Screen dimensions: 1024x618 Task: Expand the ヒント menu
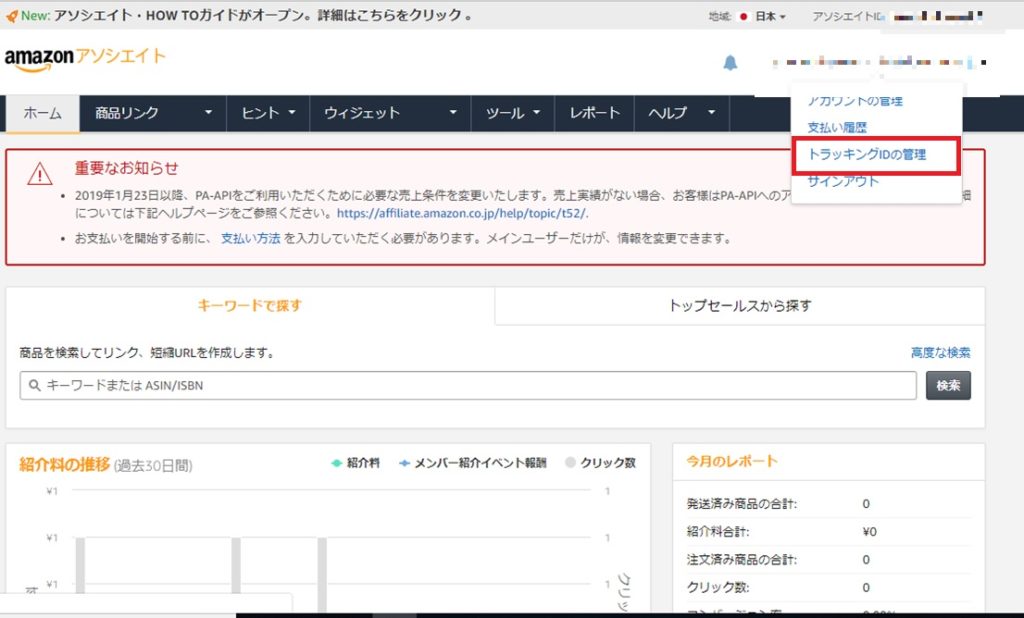tap(268, 114)
